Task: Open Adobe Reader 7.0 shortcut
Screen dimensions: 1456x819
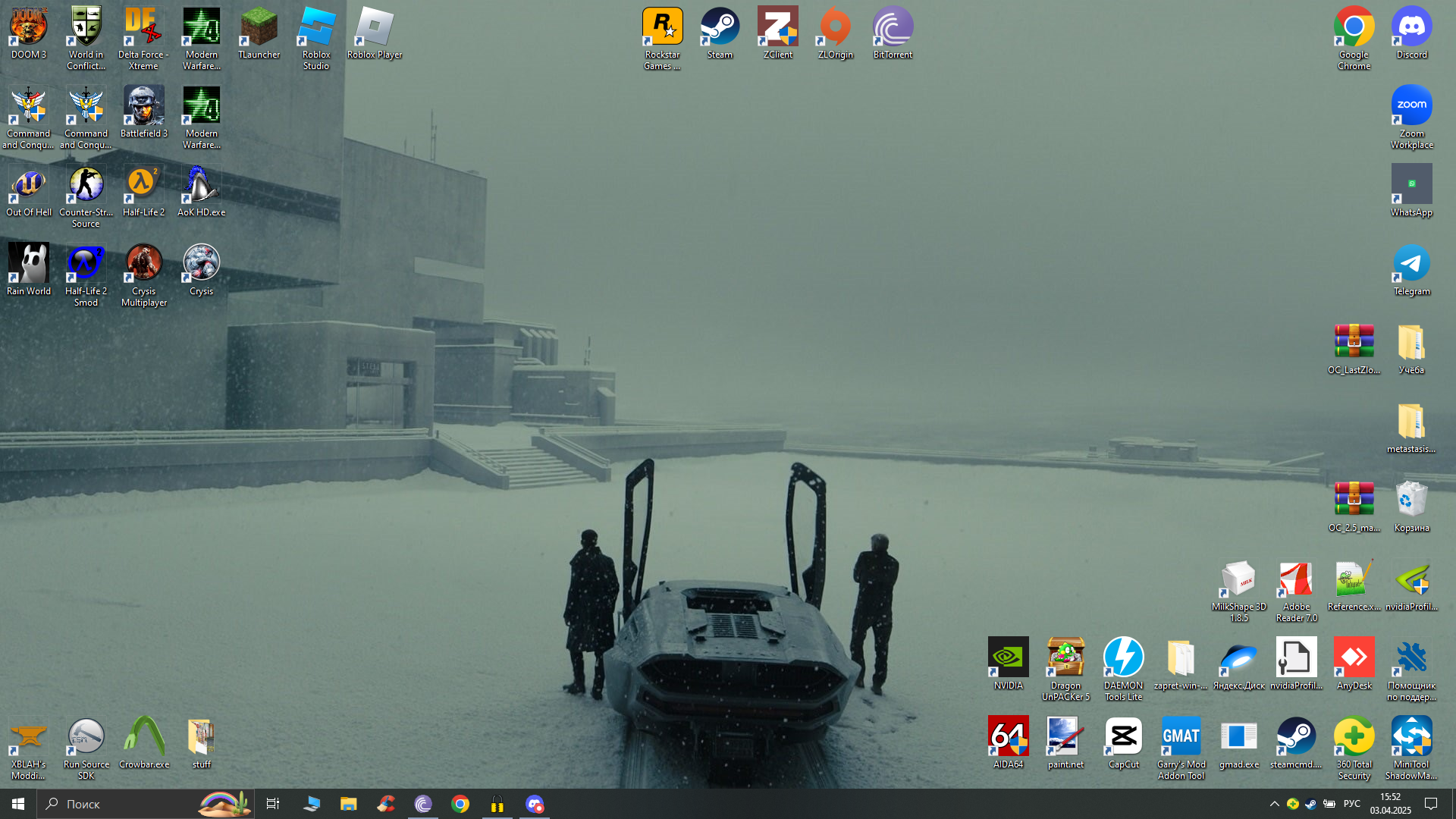Action: pos(1296,591)
